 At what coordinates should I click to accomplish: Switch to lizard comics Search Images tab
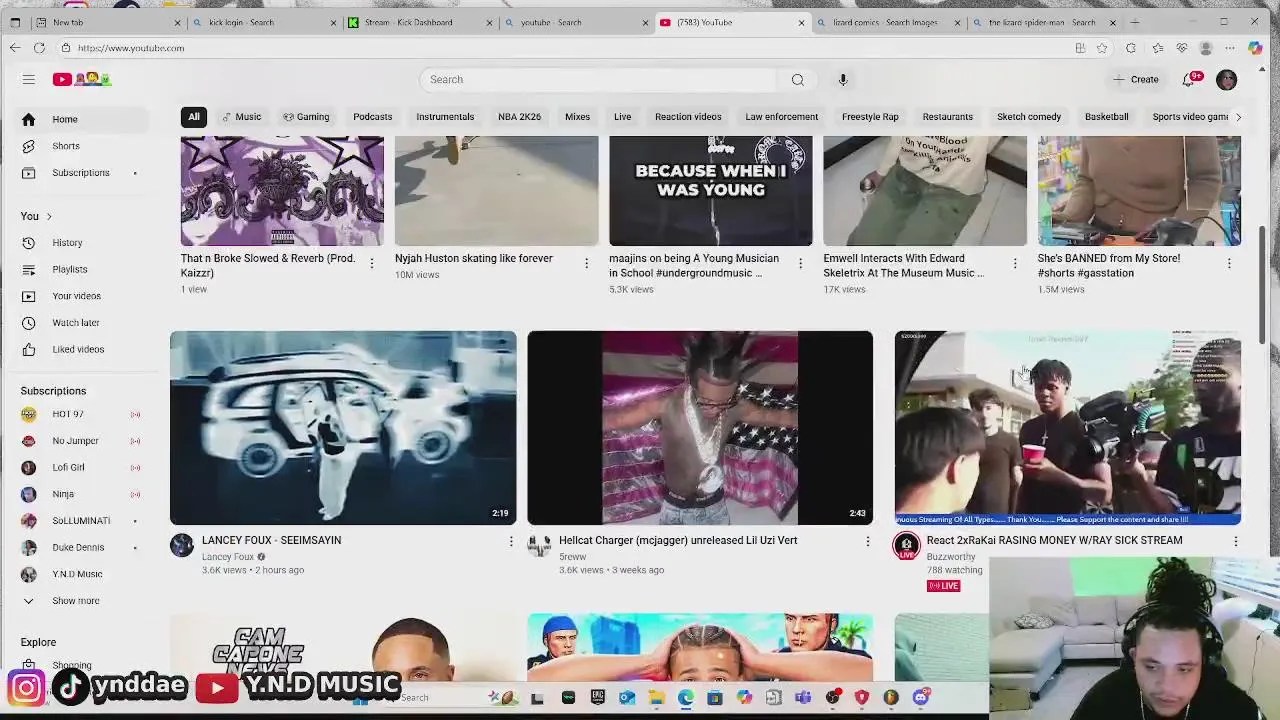(885, 22)
